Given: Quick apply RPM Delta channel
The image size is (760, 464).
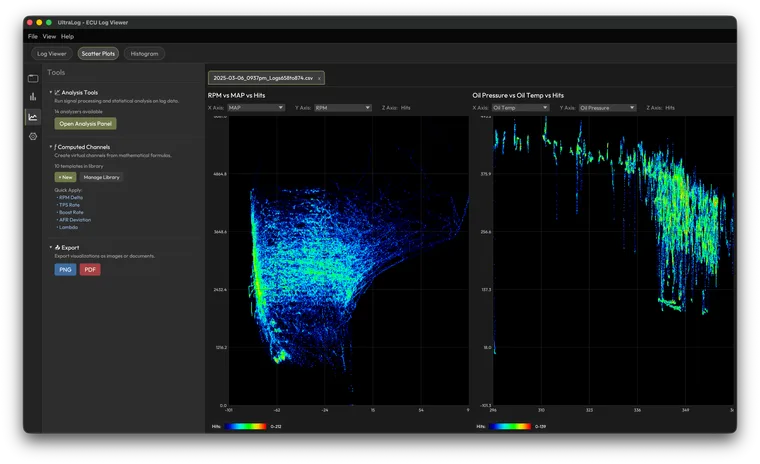Looking at the screenshot, I should 70,198.
